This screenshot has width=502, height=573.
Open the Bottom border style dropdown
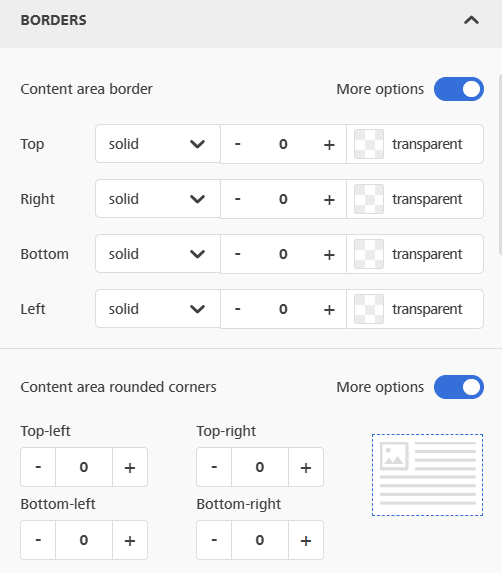click(158, 254)
